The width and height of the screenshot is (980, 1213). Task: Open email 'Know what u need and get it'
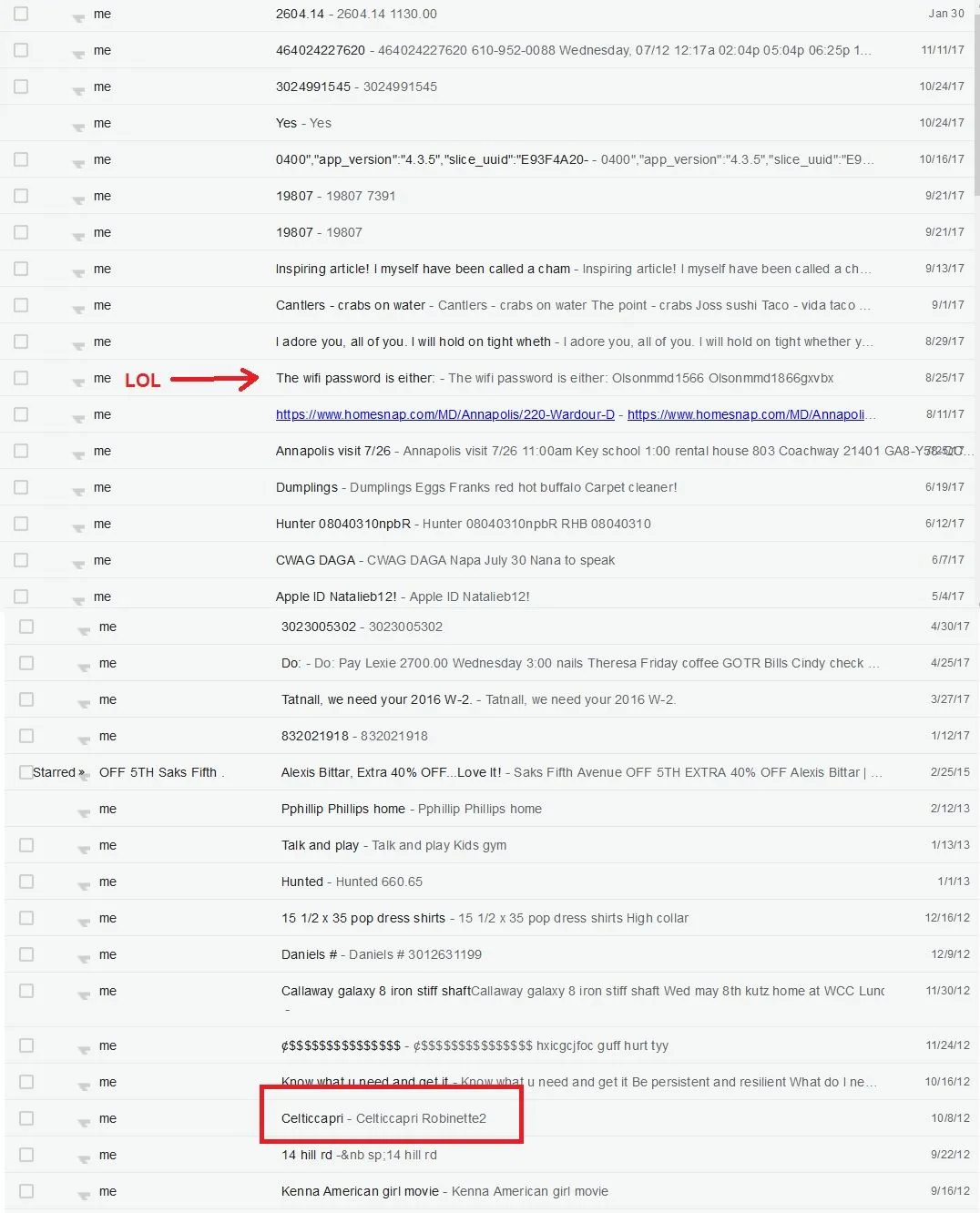click(364, 1082)
